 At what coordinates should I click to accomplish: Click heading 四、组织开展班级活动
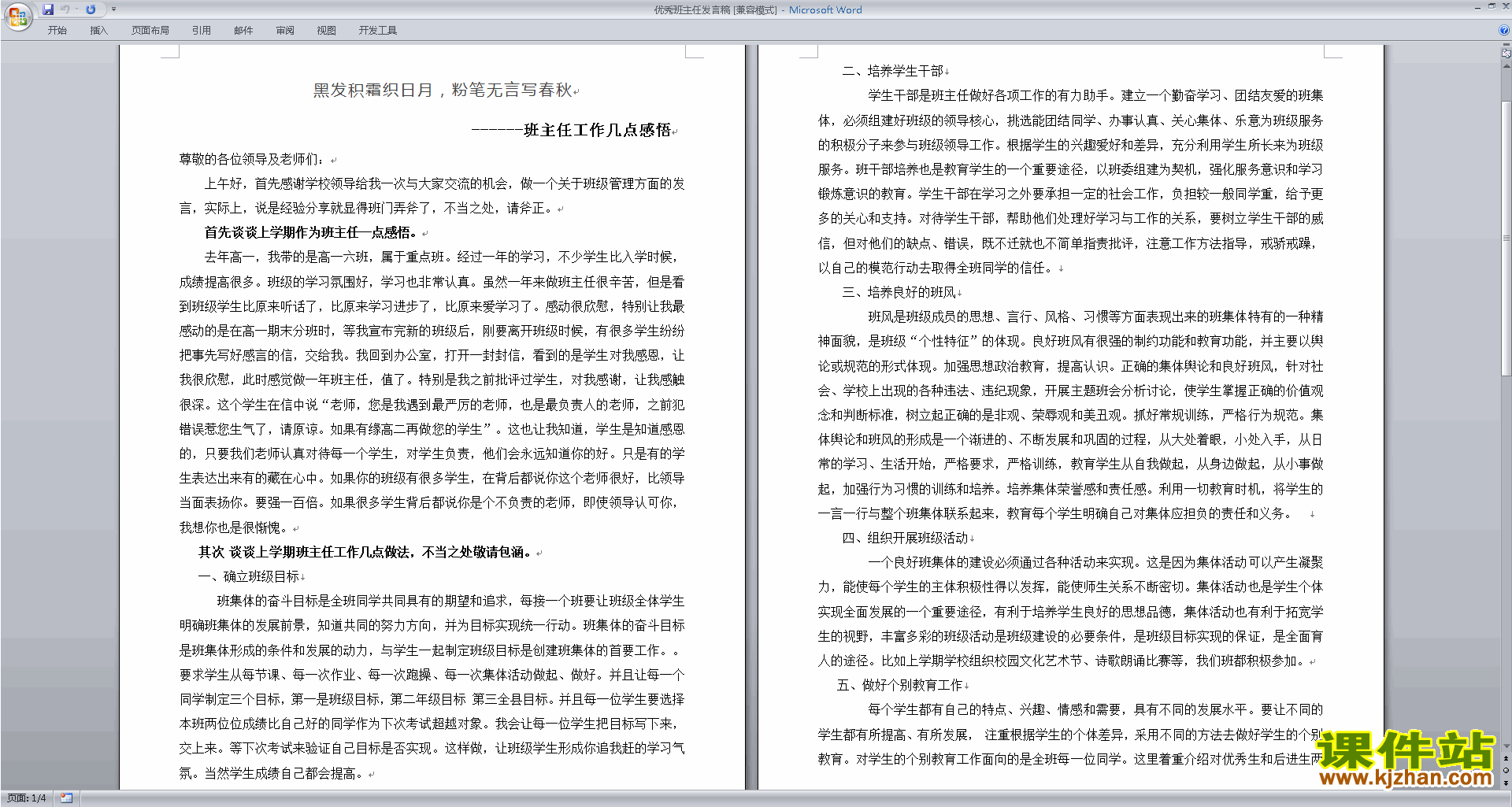906,538
